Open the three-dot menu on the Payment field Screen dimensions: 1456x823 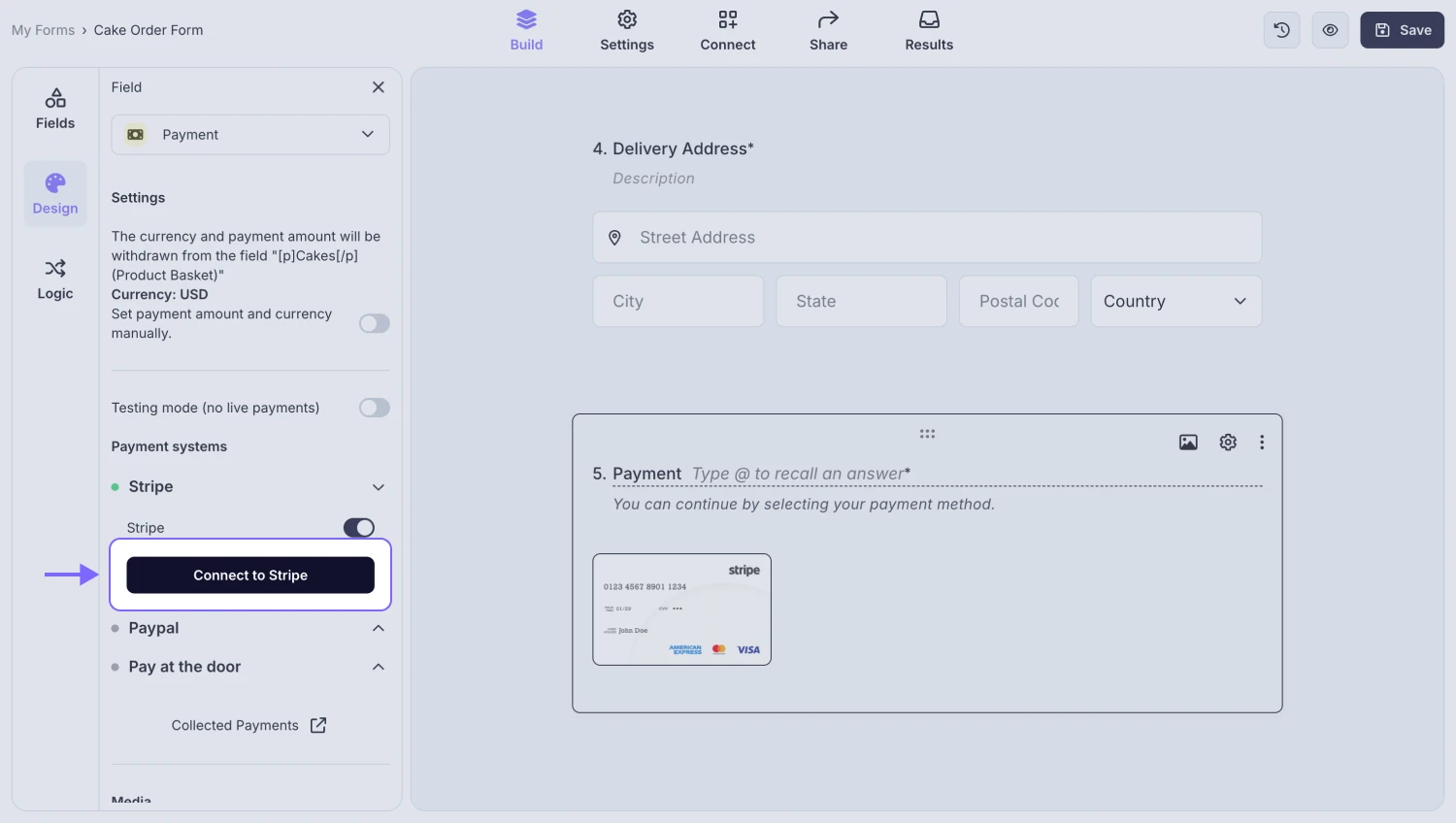1262,442
